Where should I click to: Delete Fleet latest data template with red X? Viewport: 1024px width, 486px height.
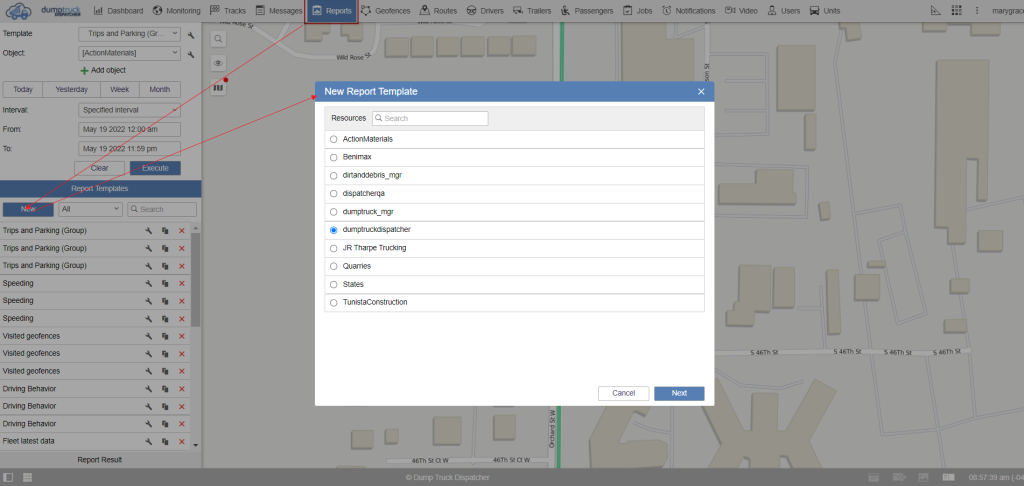coord(181,442)
